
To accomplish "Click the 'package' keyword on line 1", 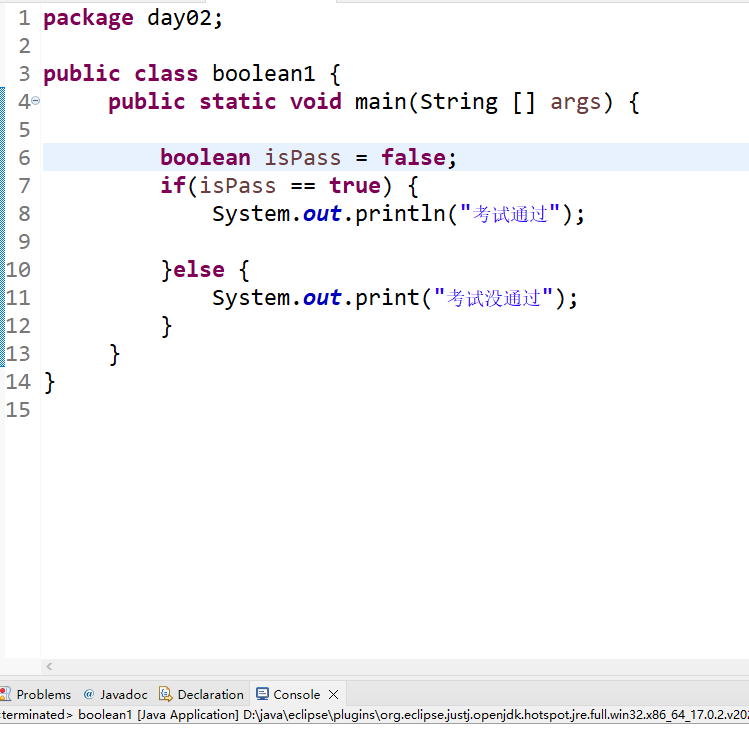I will (88, 20).
